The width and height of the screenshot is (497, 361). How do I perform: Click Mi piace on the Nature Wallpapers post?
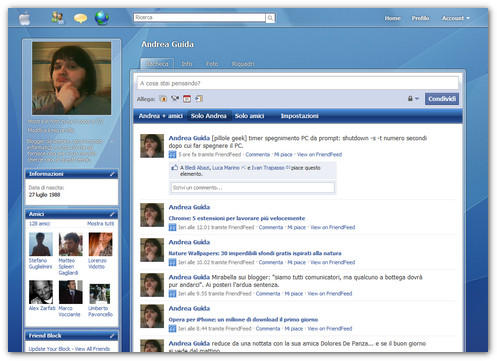(x=296, y=262)
